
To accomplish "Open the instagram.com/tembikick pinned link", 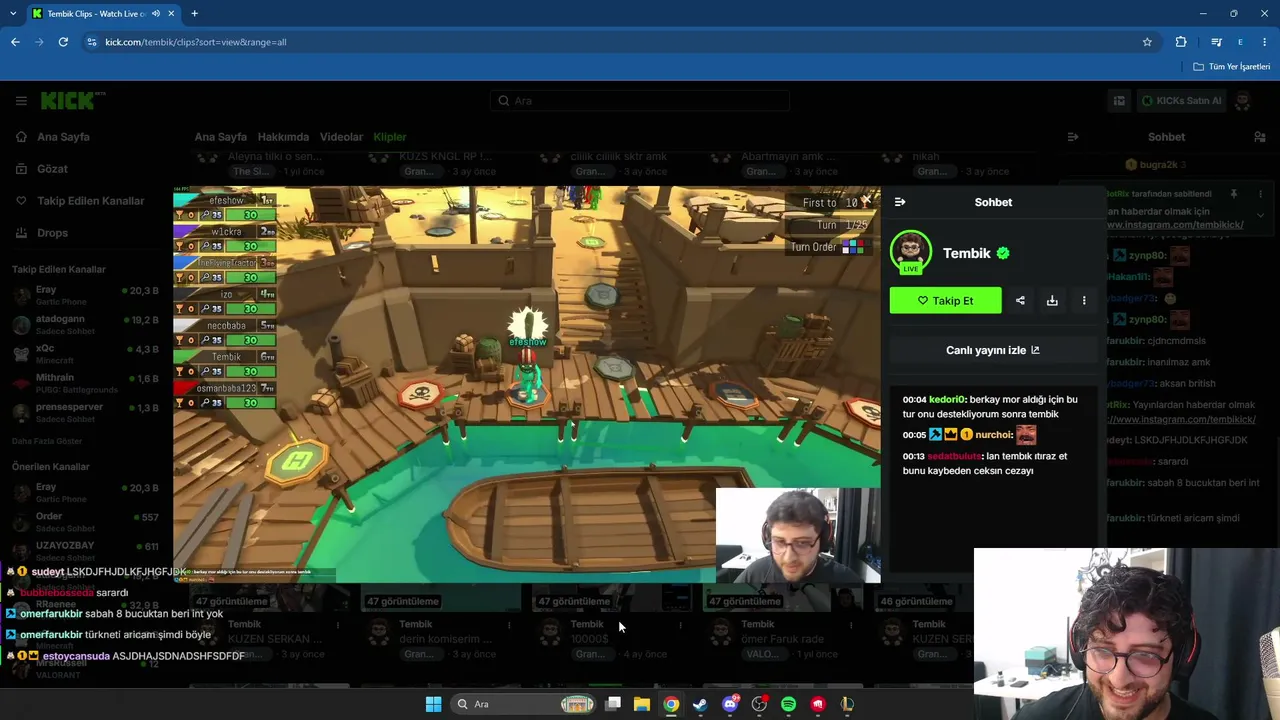I will click(1175, 225).
